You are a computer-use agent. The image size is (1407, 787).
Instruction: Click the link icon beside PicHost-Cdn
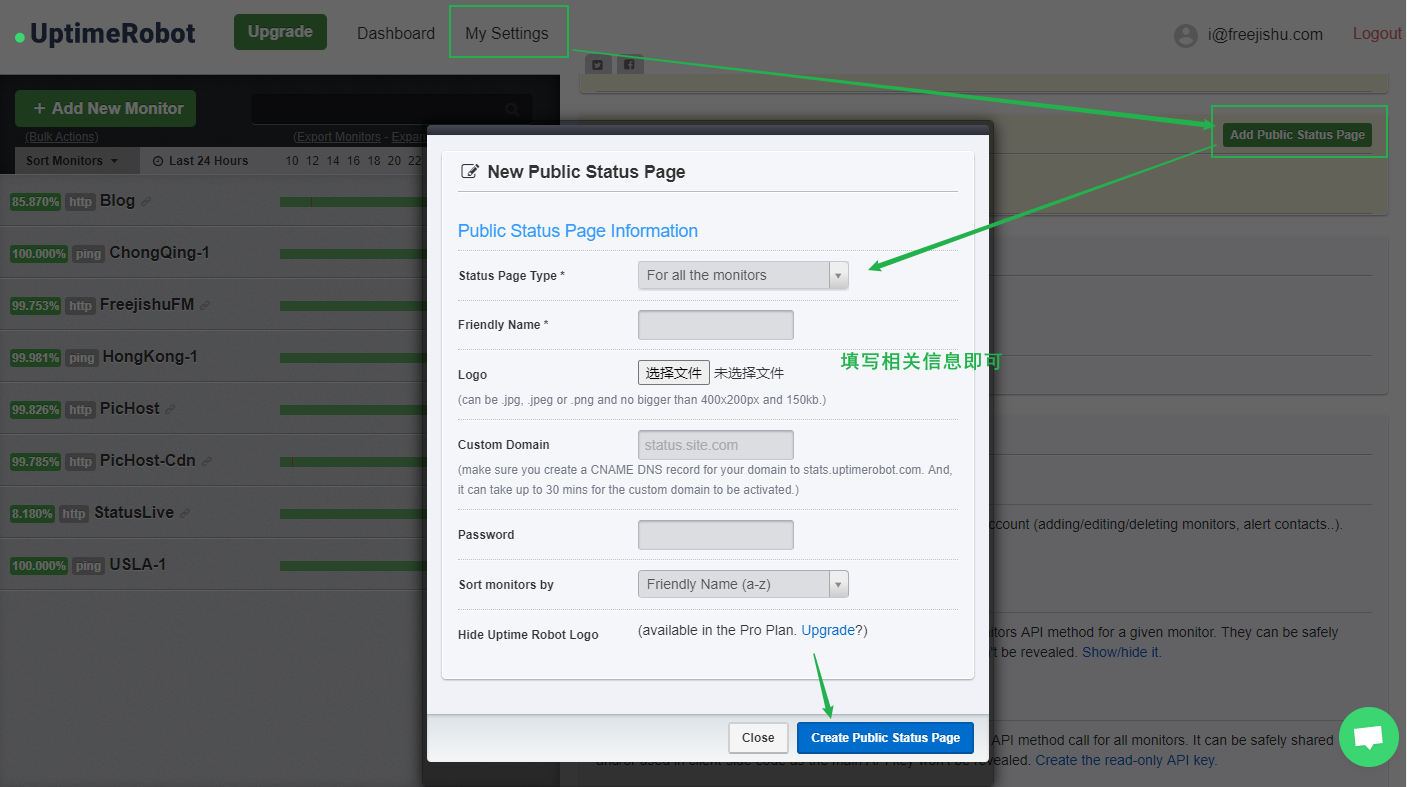pos(207,462)
